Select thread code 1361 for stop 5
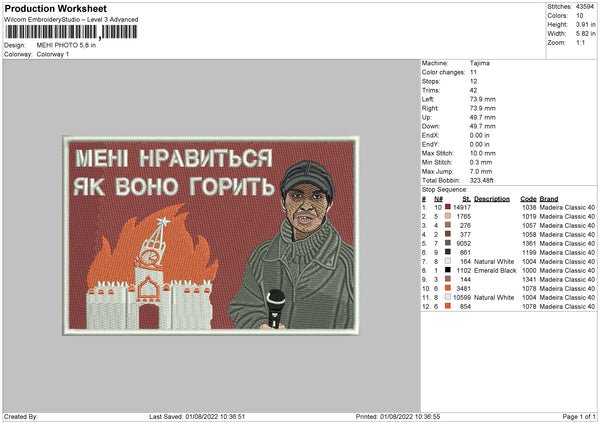 [x=529, y=243]
